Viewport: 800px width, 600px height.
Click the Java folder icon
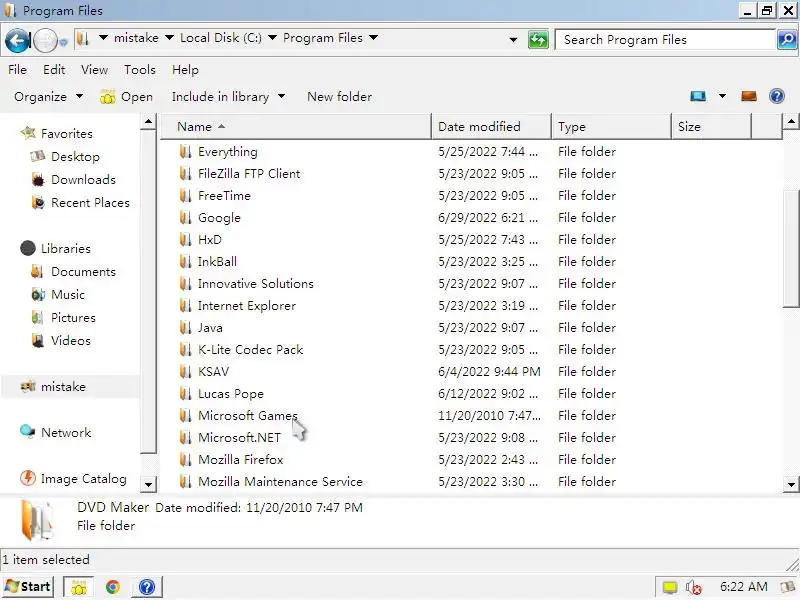pyautogui.click(x=185, y=327)
